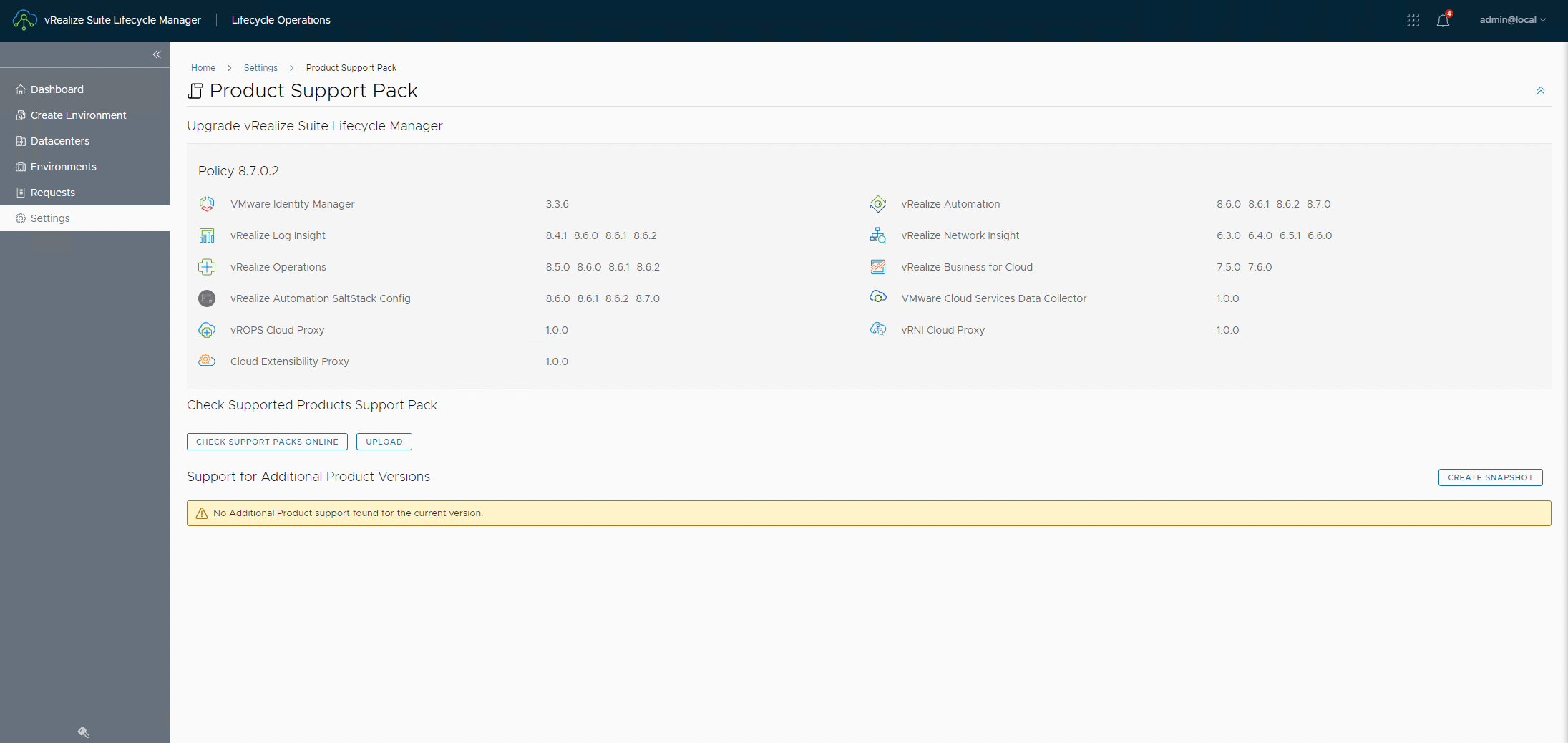Collapse the page header with double chevron

coord(1541,90)
